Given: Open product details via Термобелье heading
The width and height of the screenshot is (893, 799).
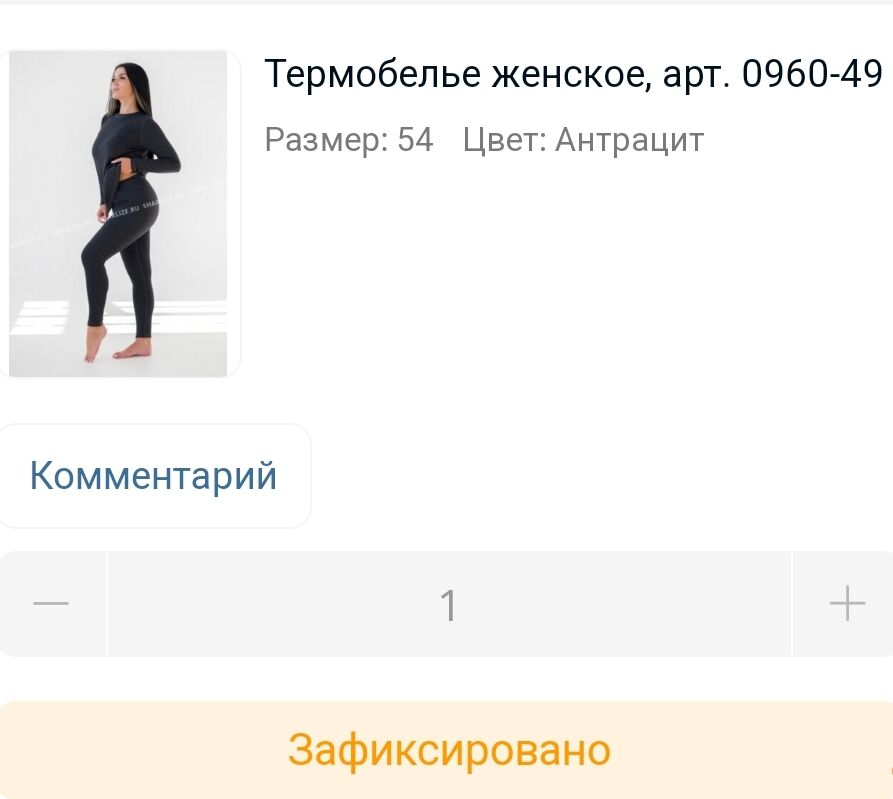Looking at the screenshot, I should click(x=372, y=74).
